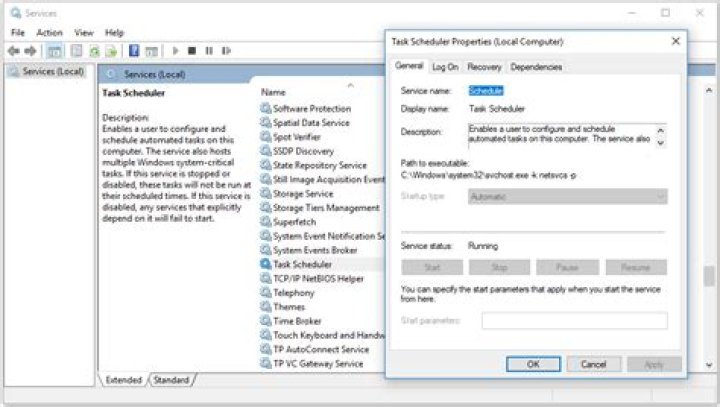720x407 pixels.
Task: Click the Stop Service square icon
Action: coord(192,51)
